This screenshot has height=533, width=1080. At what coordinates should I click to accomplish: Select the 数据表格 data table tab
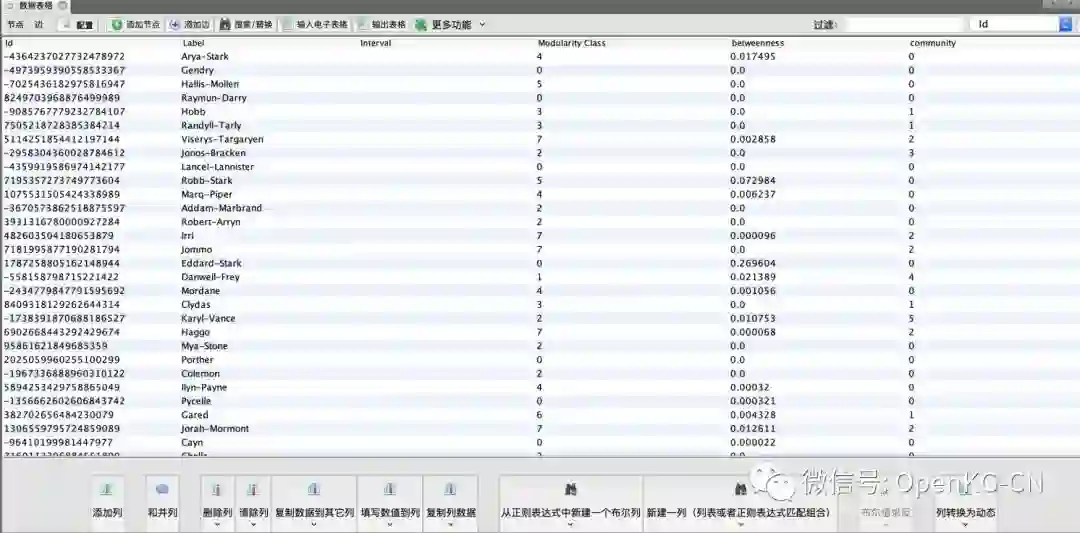pos(35,5)
